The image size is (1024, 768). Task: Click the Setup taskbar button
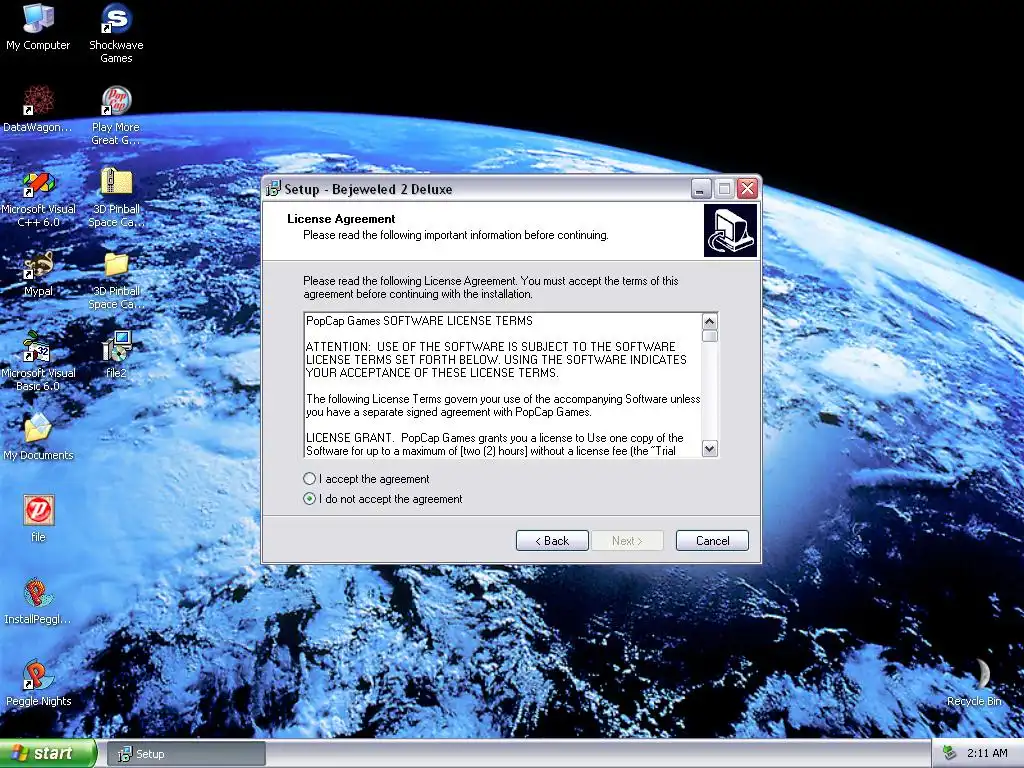point(185,754)
